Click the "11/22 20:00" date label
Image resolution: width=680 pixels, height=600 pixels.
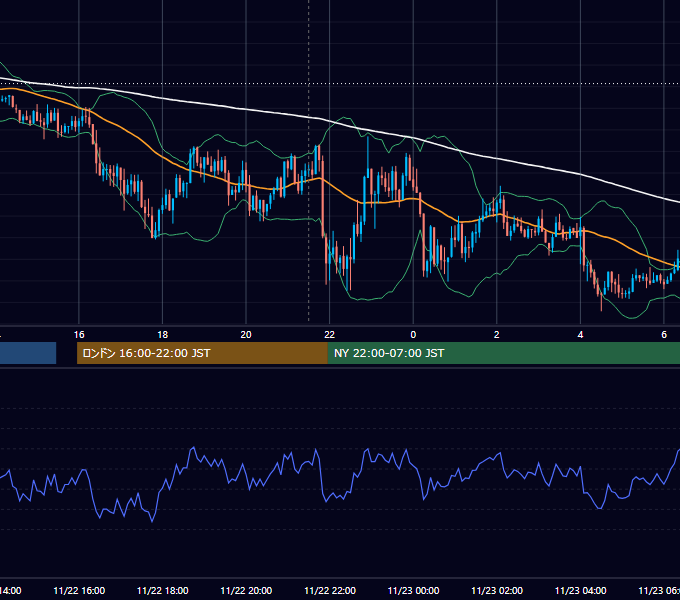(x=246, y=590)
